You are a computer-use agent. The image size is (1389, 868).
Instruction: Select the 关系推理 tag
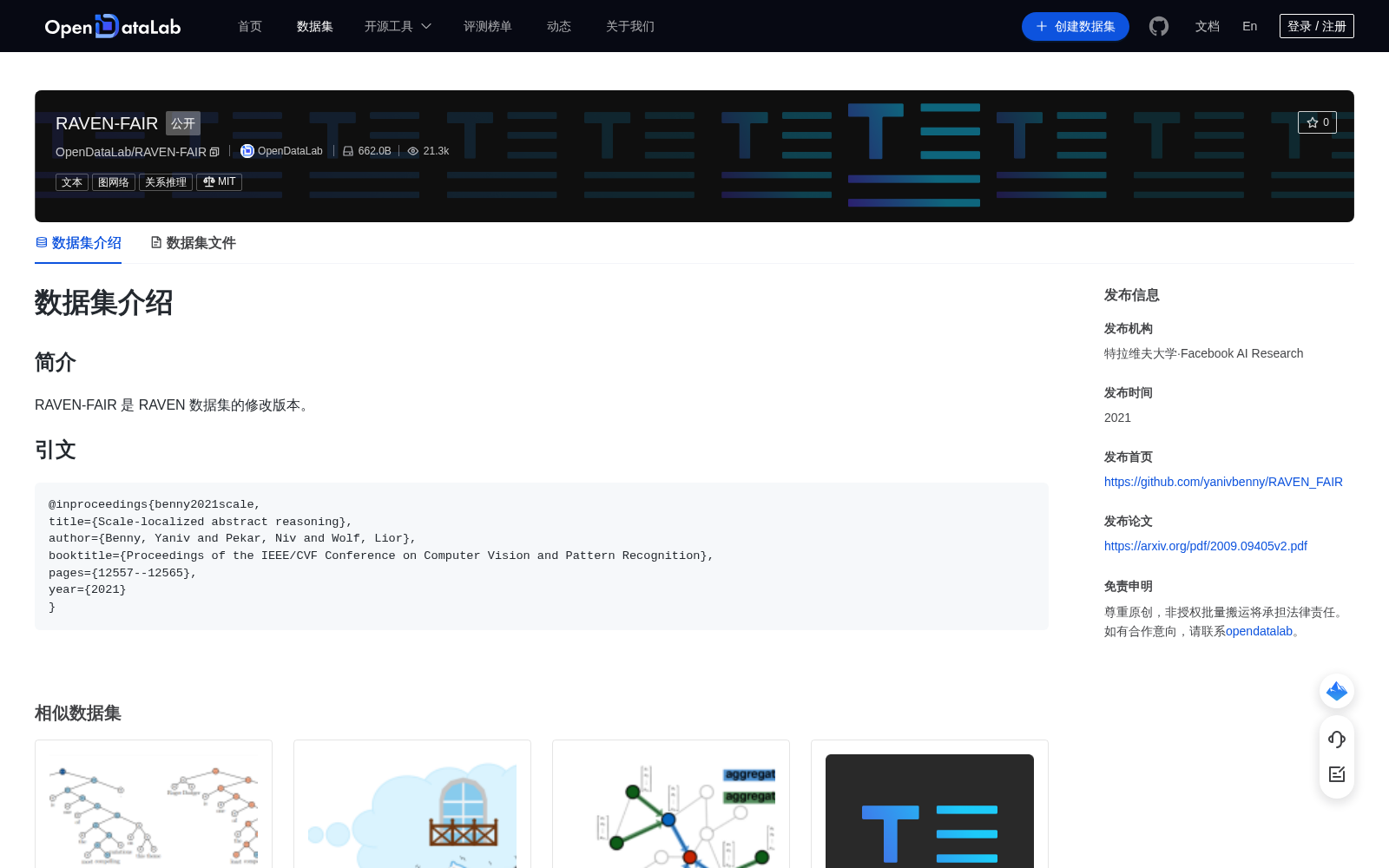click(166, 182)
